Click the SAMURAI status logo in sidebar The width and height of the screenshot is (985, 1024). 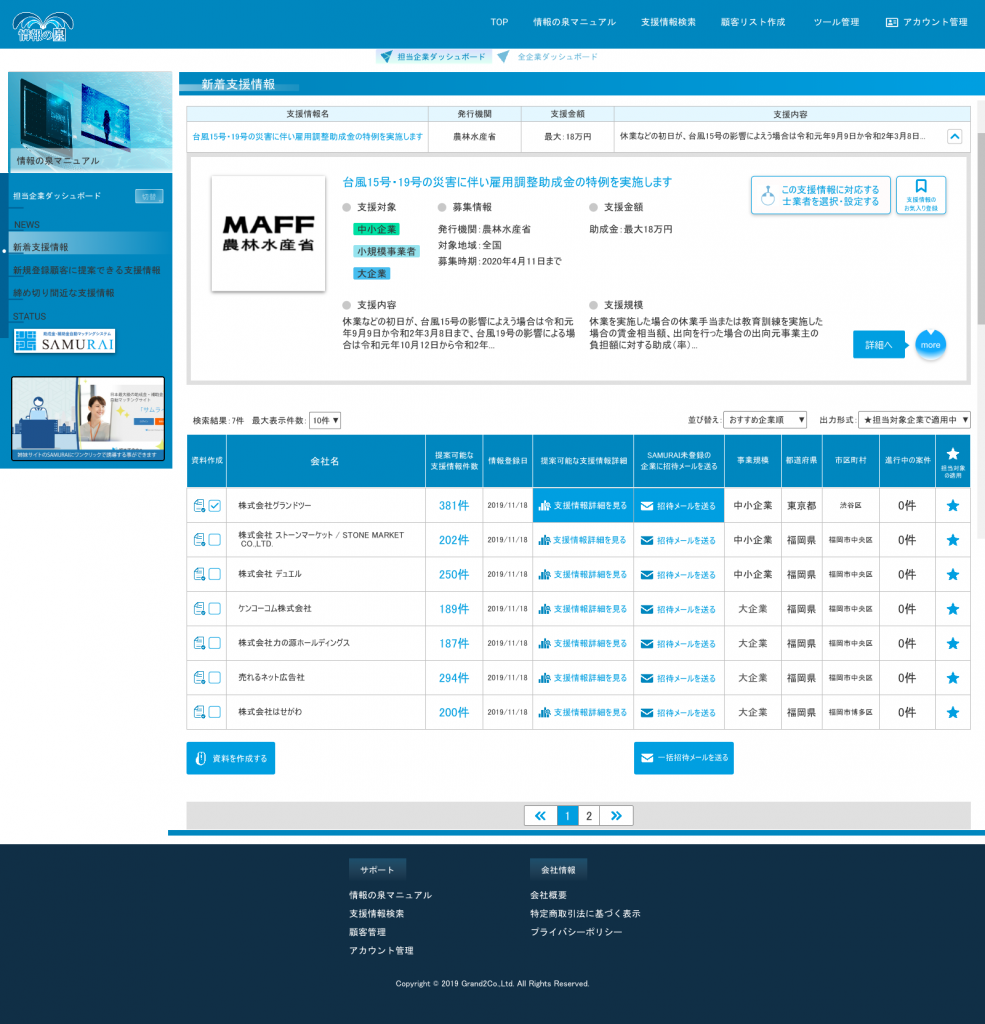coord(65,342)
